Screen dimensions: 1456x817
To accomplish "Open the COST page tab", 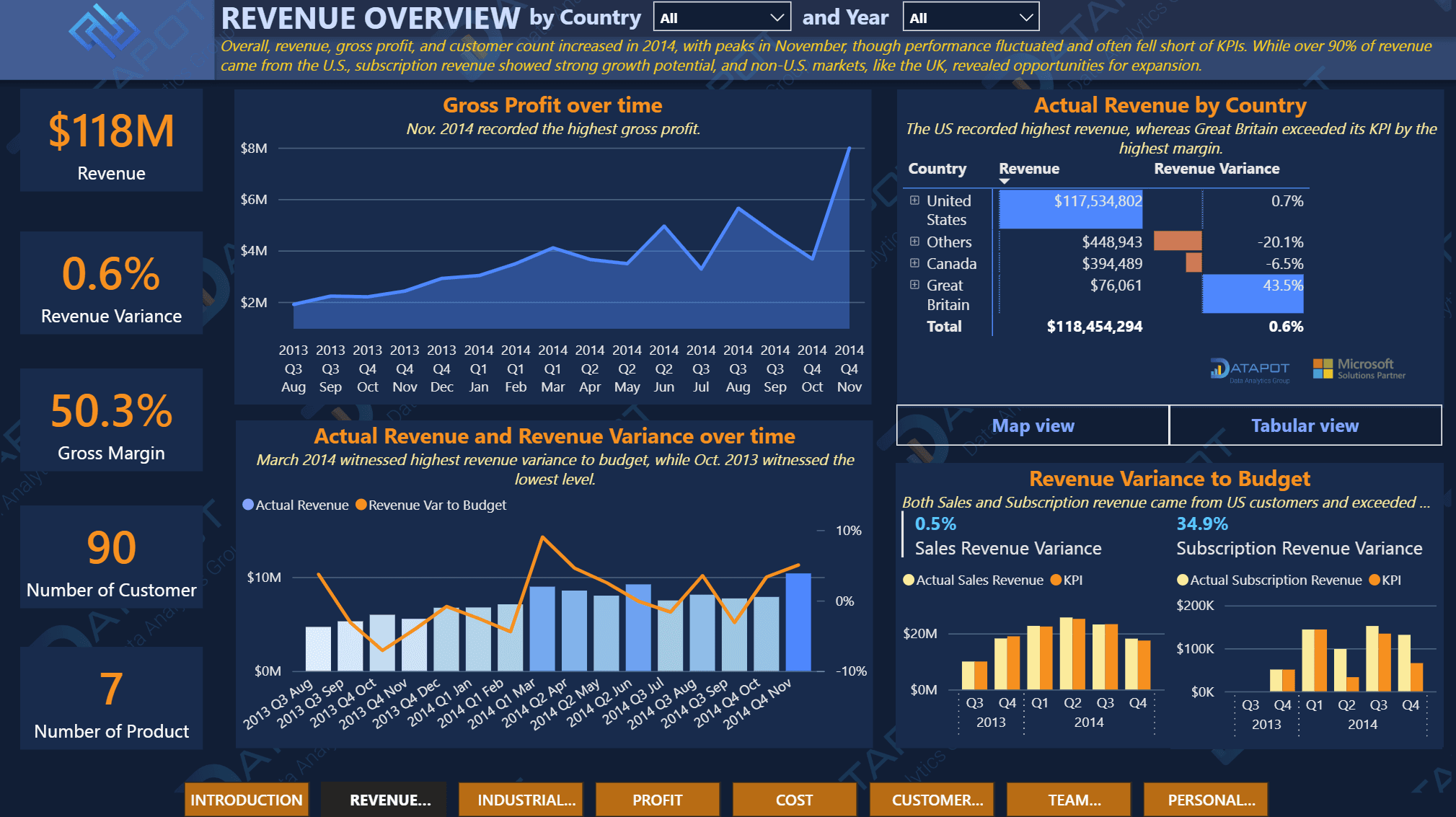I will click(x=795, y=800).
